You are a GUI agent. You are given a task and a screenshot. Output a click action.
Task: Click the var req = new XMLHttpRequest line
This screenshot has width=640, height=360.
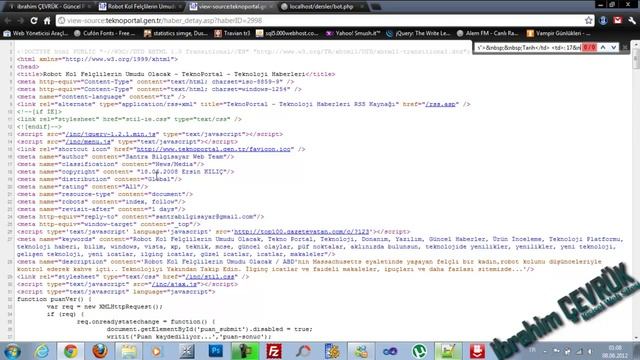[x=104, y=307]
